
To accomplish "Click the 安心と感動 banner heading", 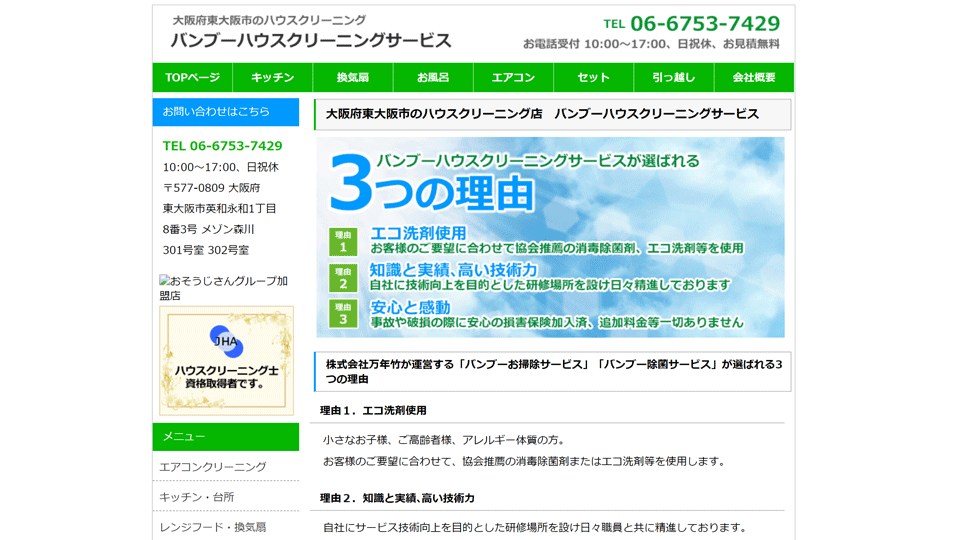I will click(x=410, y=307).
